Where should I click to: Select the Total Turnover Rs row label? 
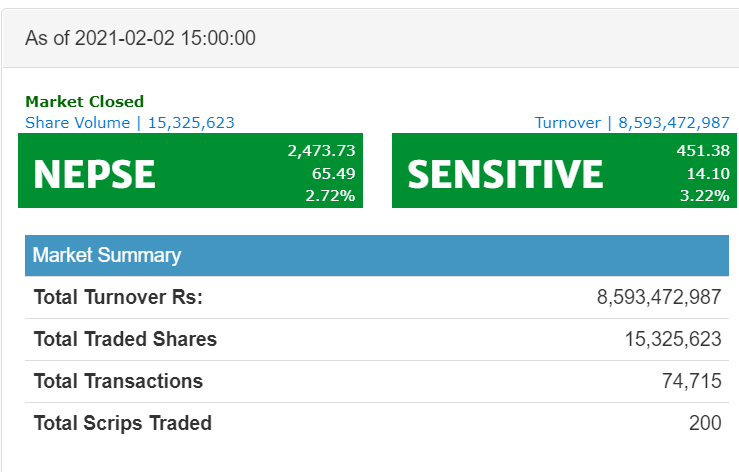(118, 297)
